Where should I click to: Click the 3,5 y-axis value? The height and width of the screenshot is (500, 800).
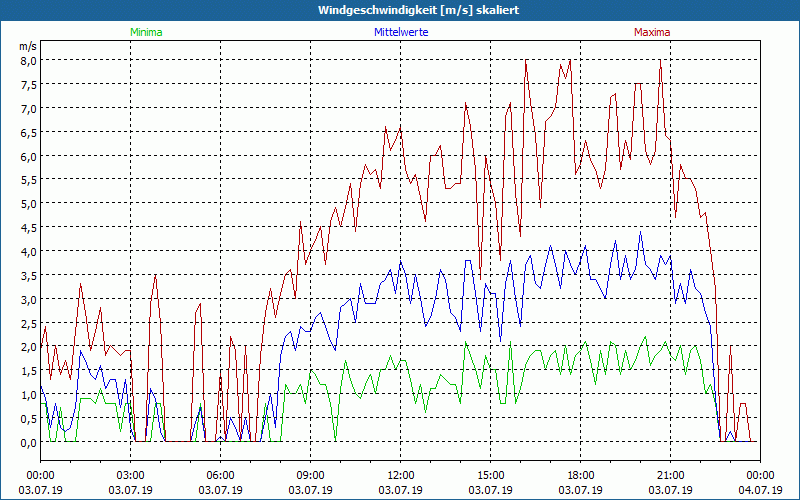coord(28,276)
